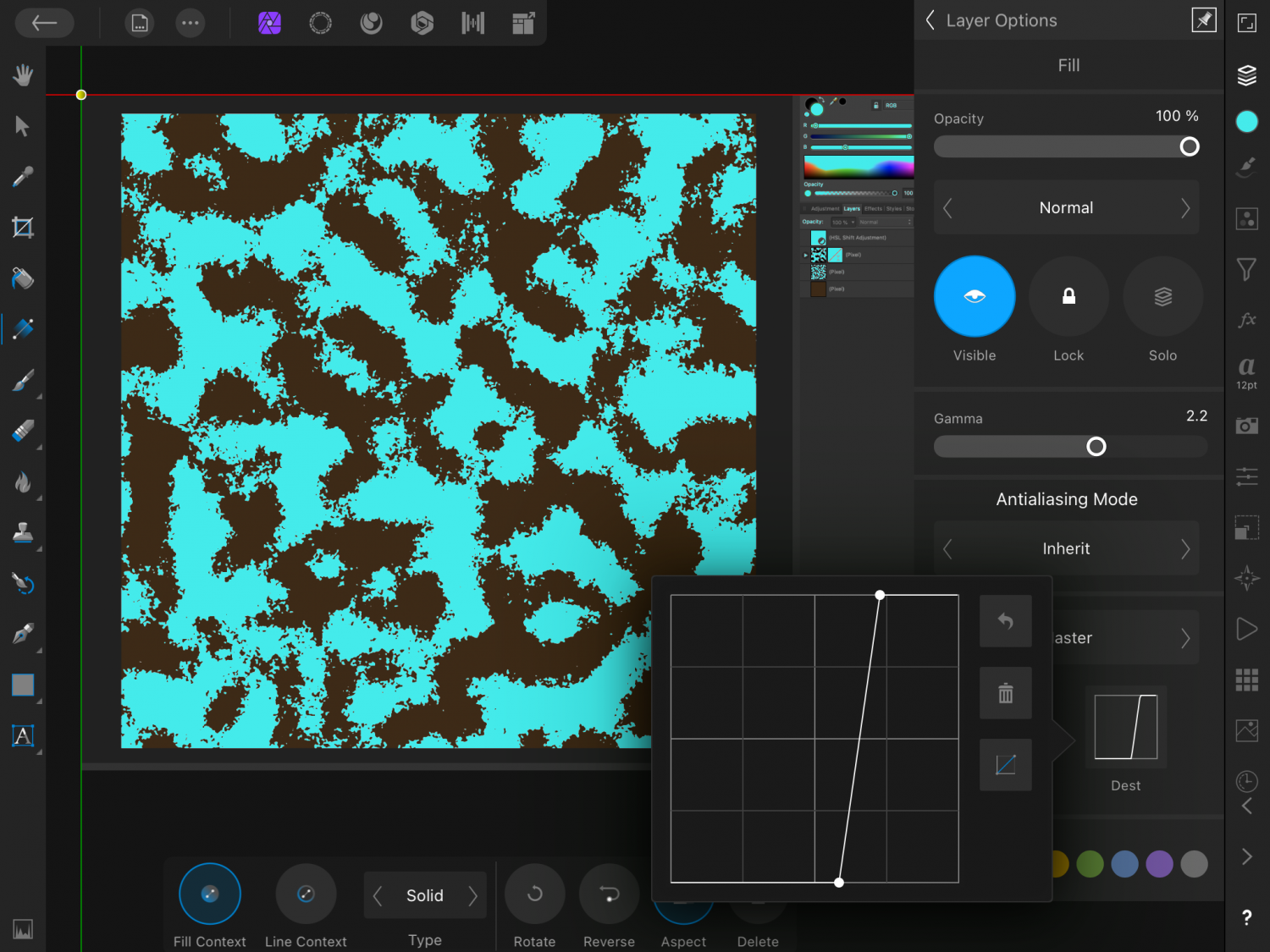
Task: Switch to next blend mode after Normal
Action: pos(1185,208)
